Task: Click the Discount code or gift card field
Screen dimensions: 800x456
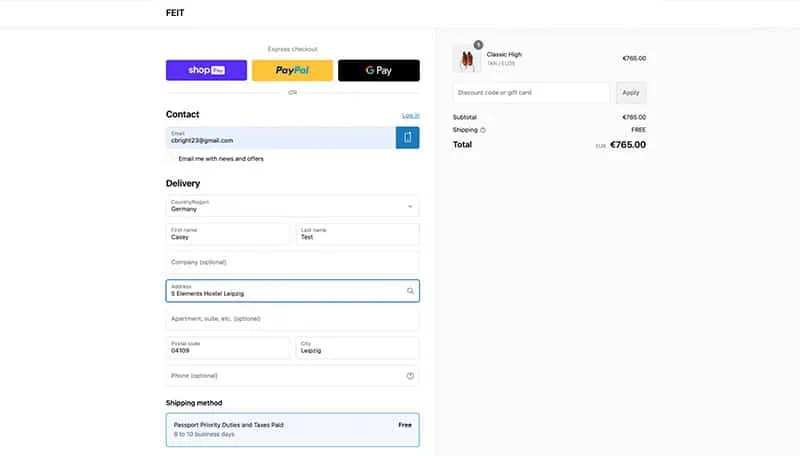Action: pos(531,93)
